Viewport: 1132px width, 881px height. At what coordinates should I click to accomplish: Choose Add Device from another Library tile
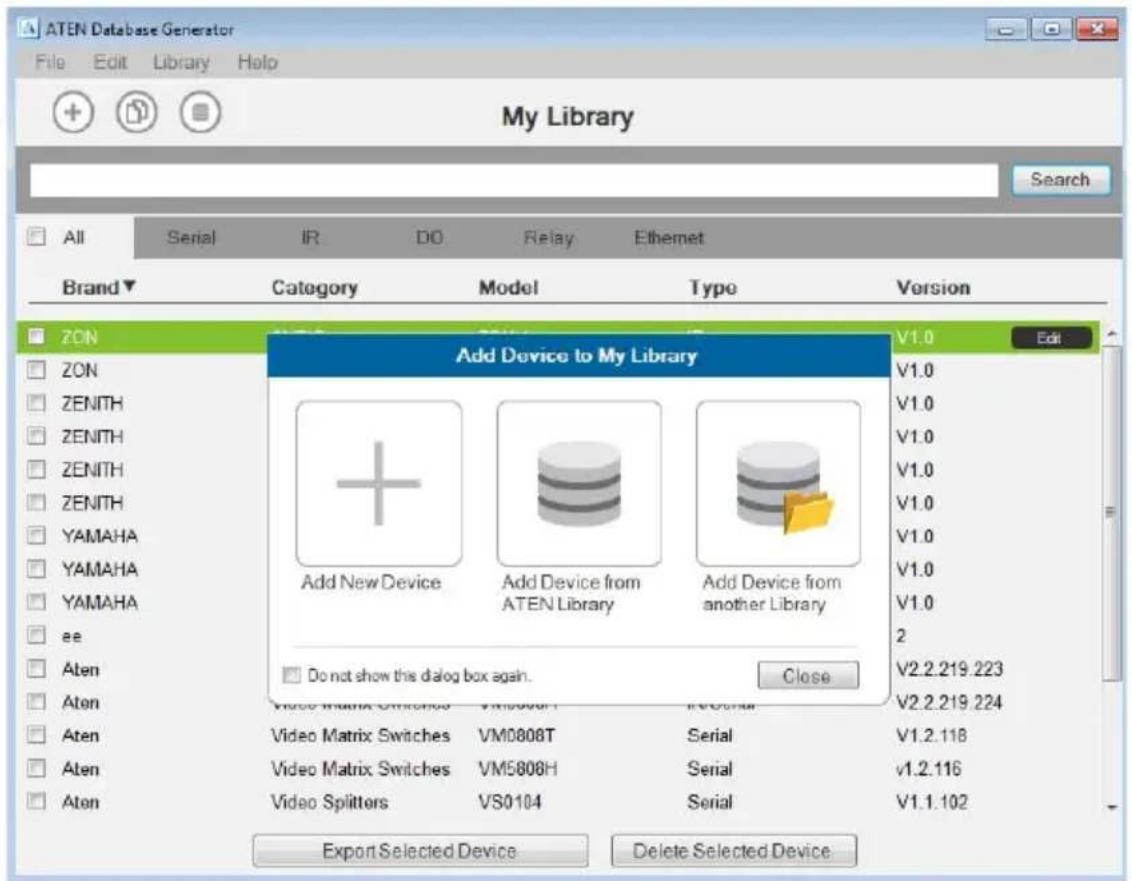click(x=778, y=483)
